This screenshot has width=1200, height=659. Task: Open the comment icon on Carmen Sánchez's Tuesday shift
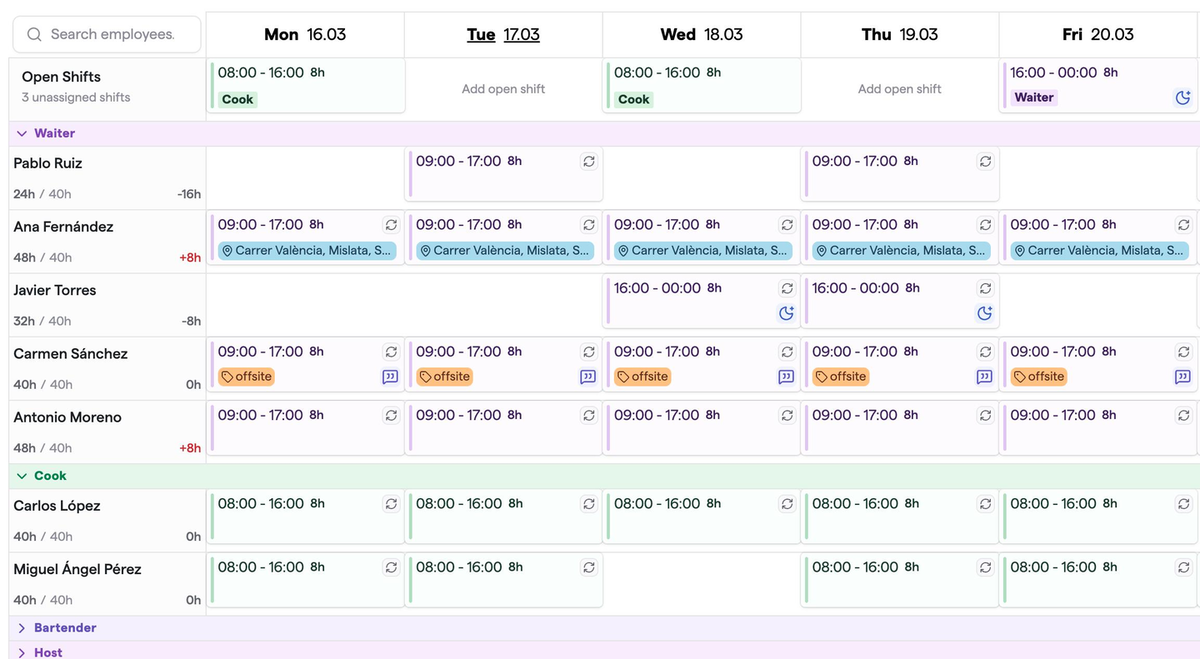[x=588, y=377]
